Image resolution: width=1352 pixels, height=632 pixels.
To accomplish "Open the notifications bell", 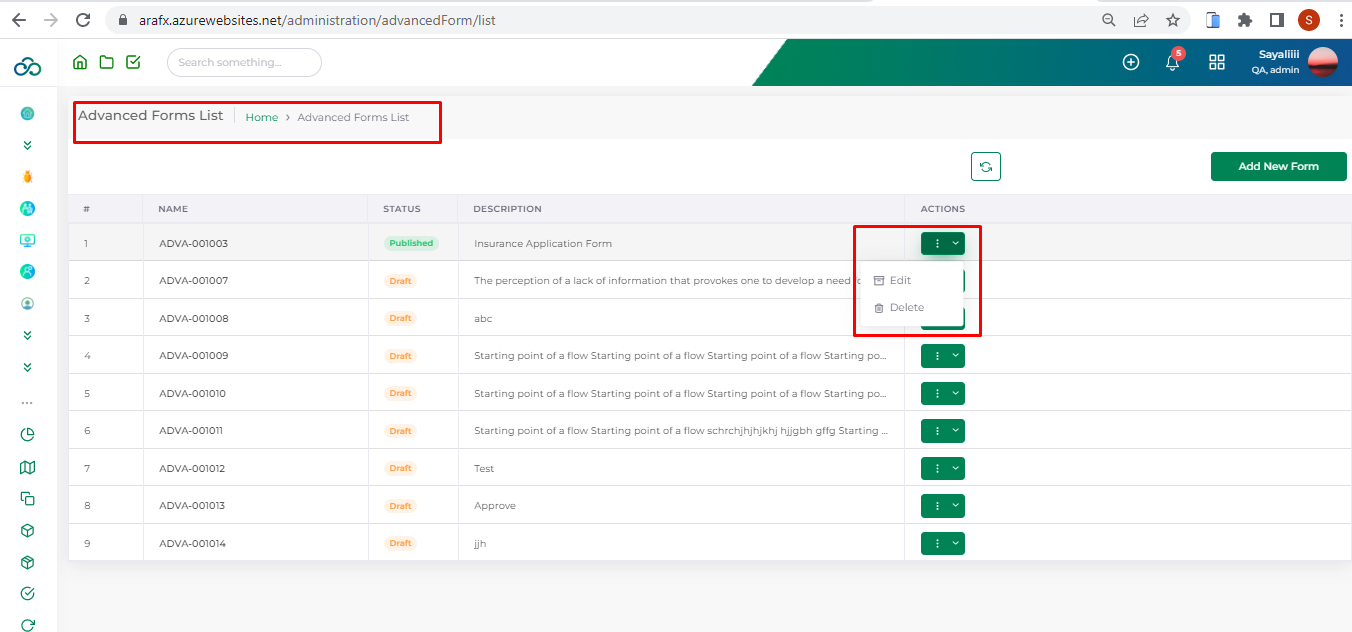I will click(x=1172, y=63).
